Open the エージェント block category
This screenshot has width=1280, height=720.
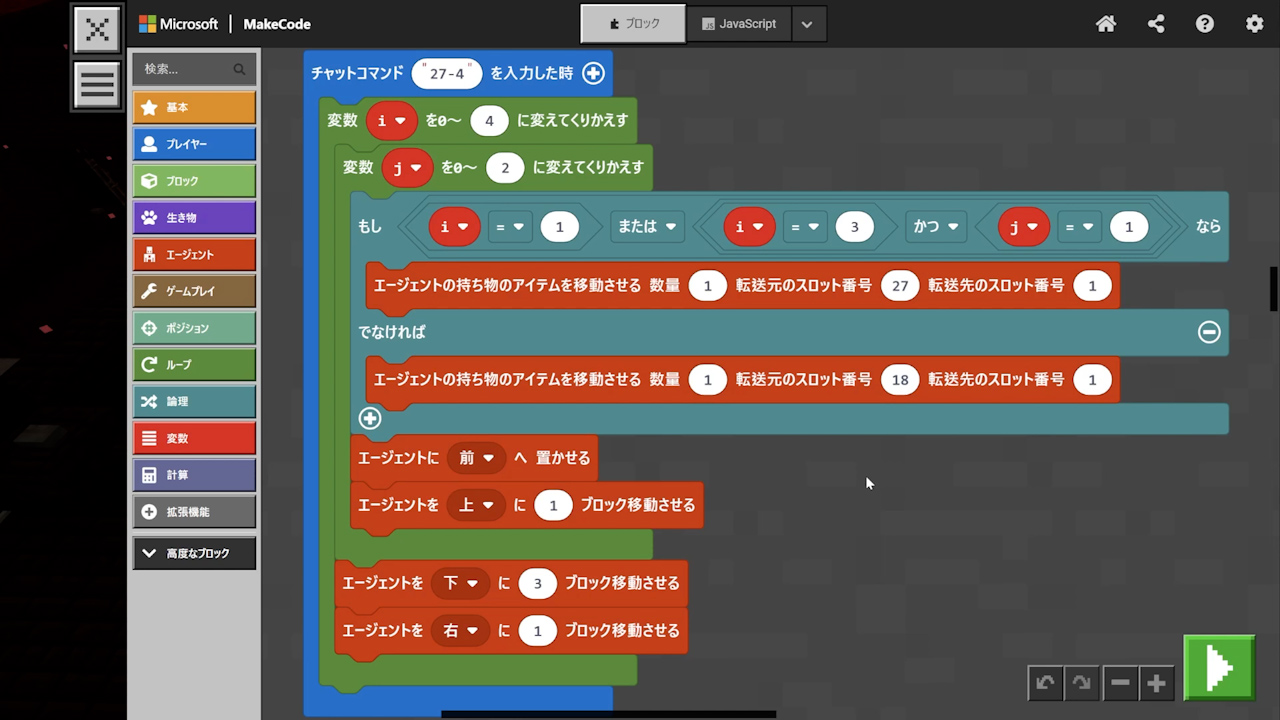194,255
